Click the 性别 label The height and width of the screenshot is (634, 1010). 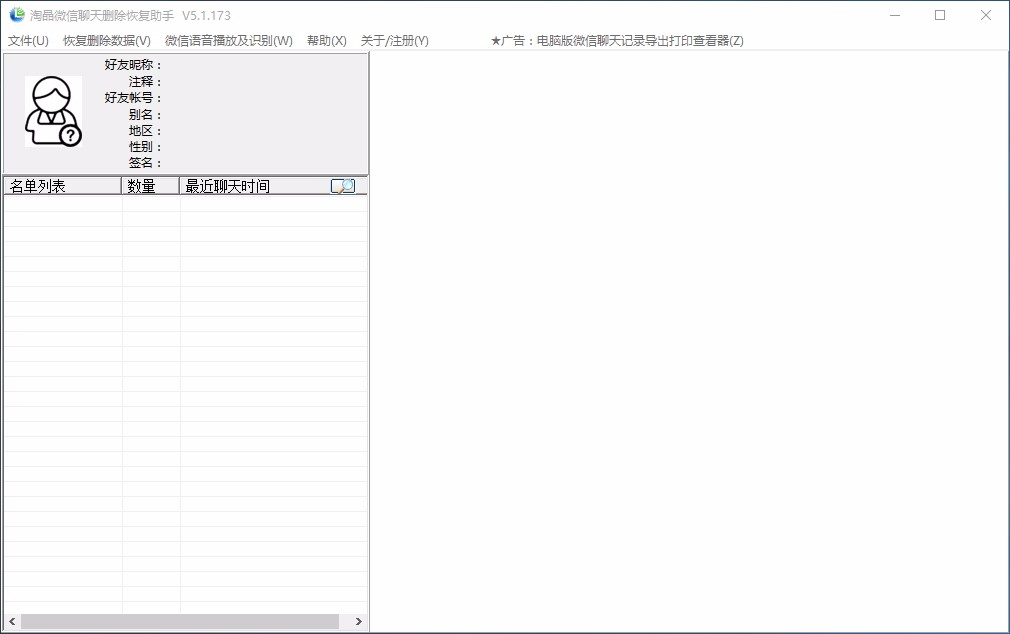pos(145,147)
